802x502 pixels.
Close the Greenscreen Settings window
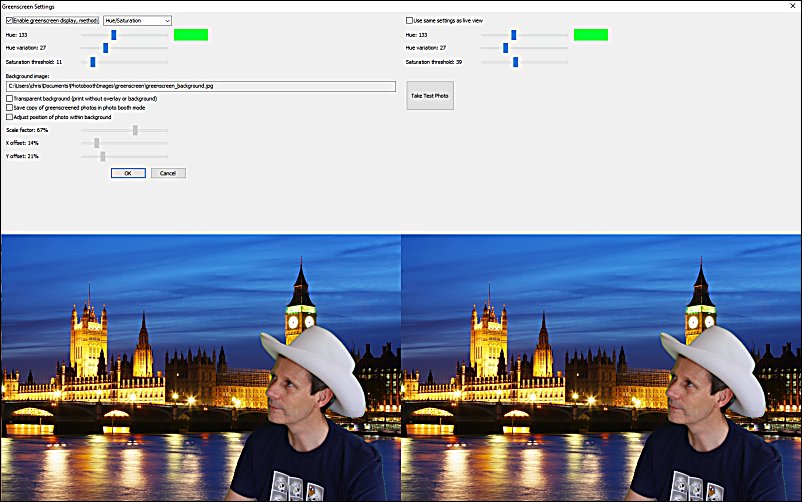(792, 6)
